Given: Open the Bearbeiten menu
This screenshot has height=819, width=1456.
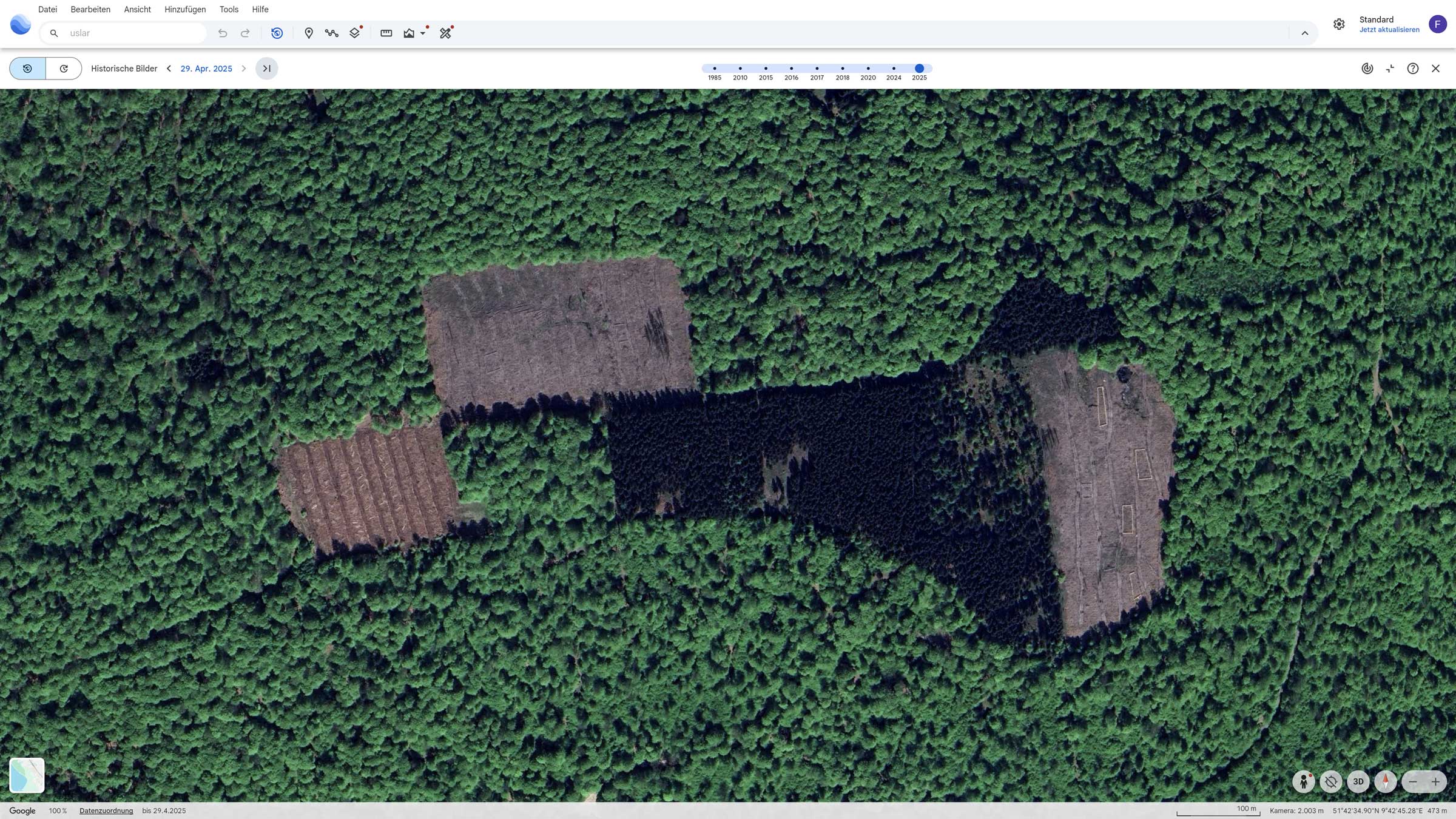Looking at the screenshot, I should click(90, 9).
